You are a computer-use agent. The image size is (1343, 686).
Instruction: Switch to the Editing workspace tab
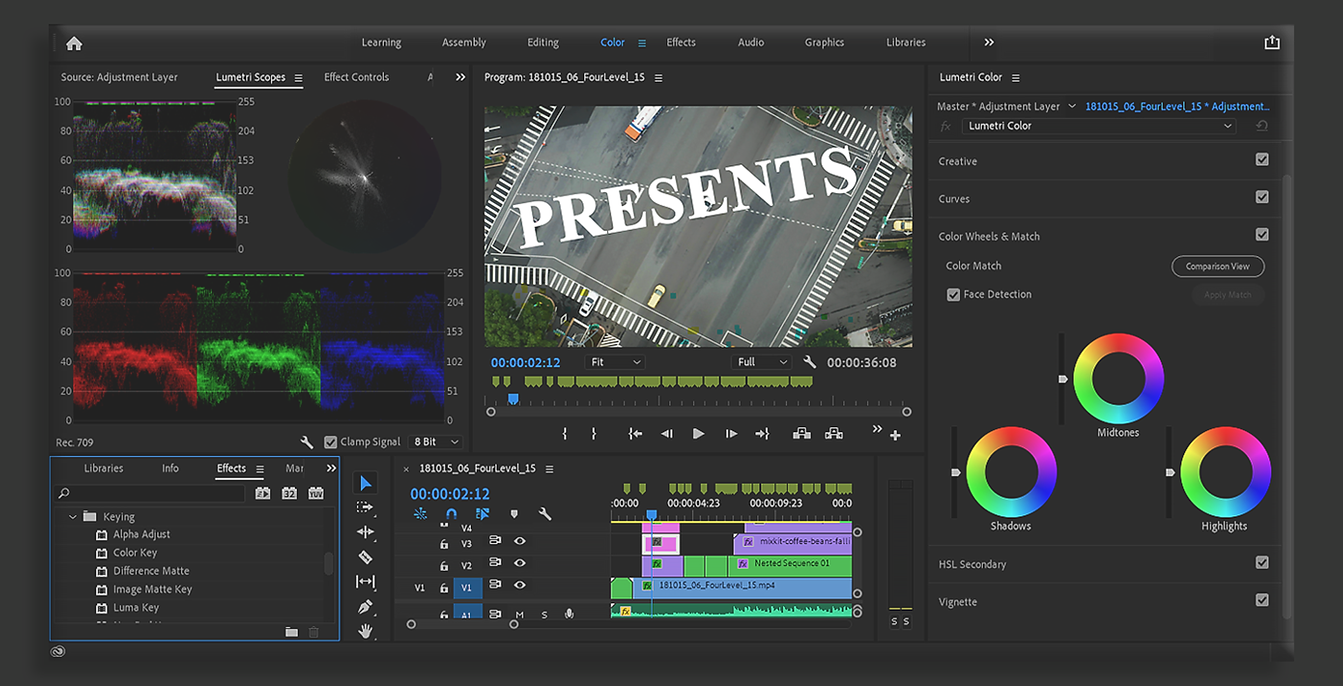coord(543,42)
